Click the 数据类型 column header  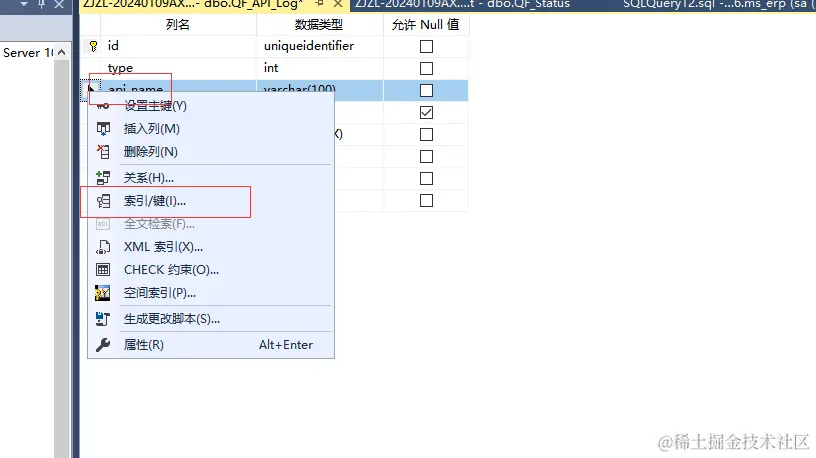319,25
